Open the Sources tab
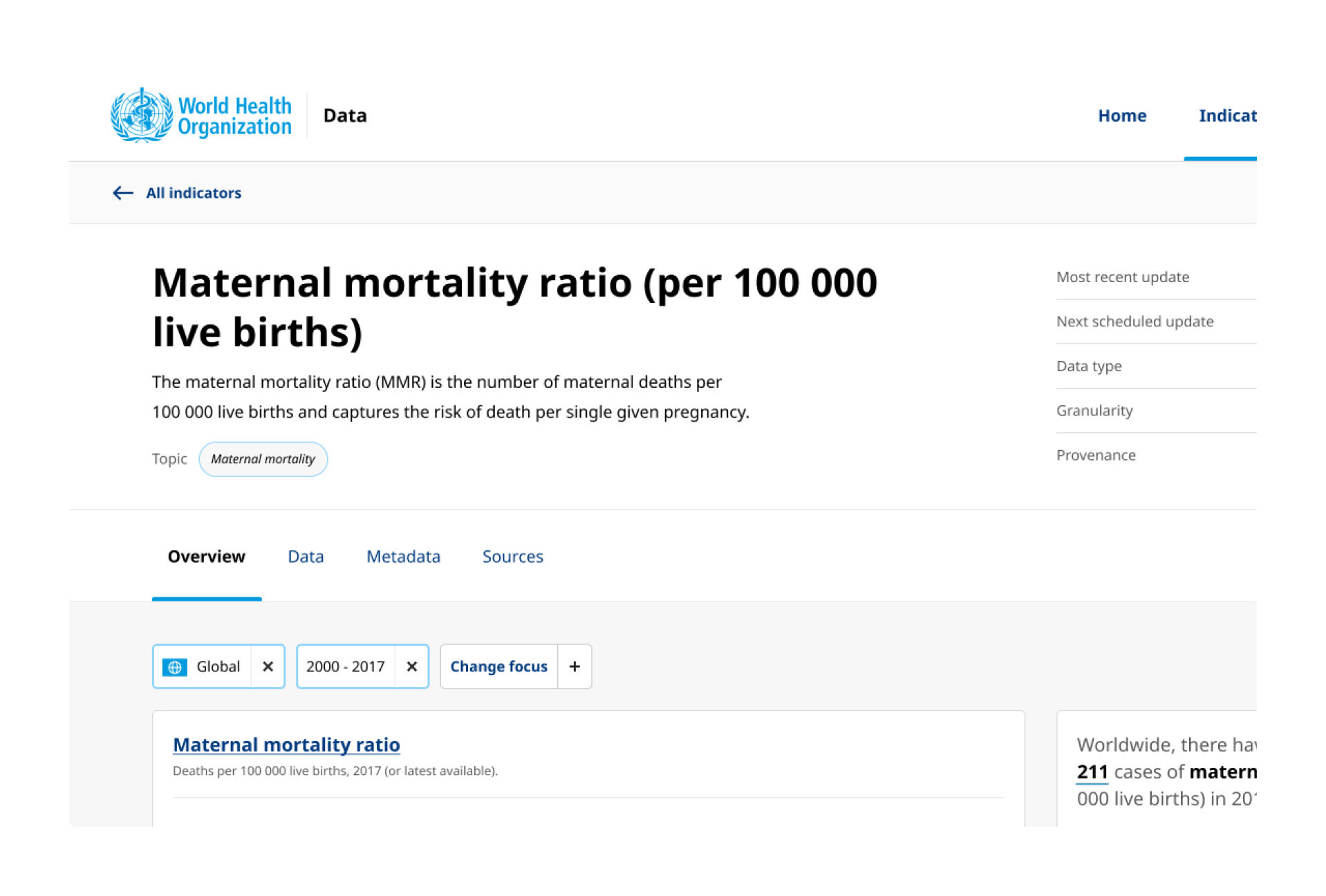The width and height of the screenshot is (1326, 896). tap(512, 557)
